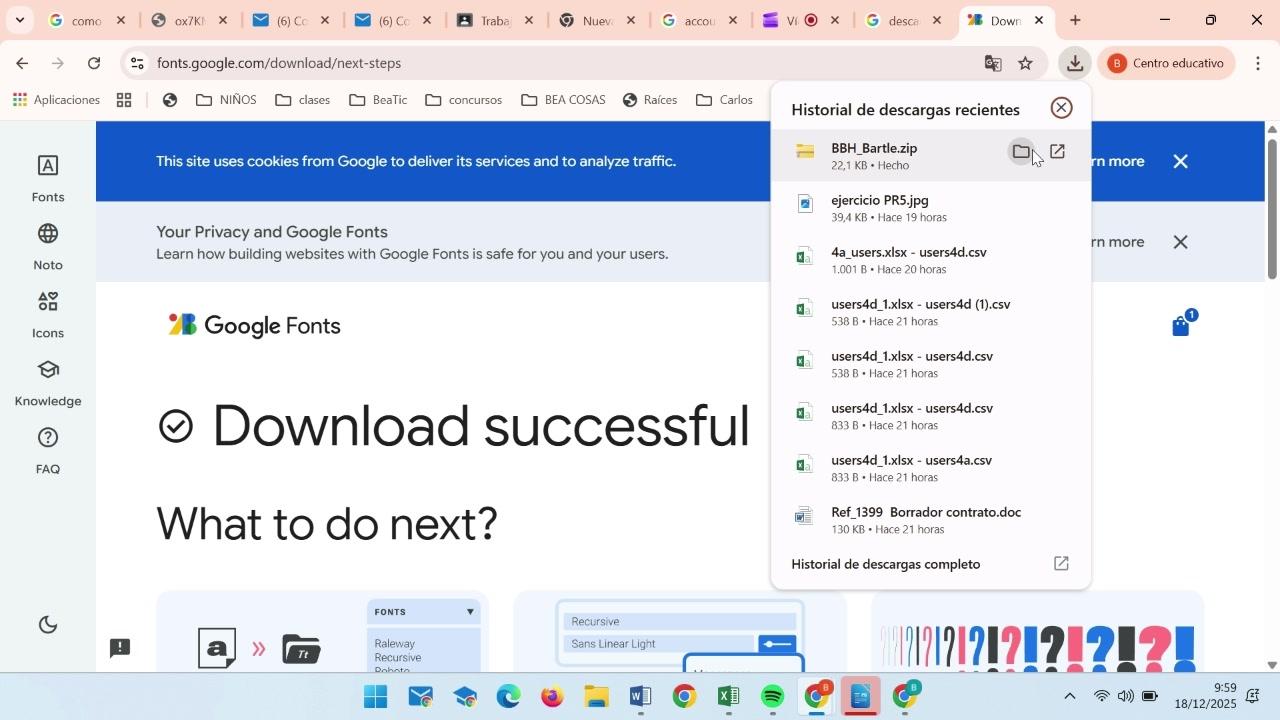Open the shopping bag selection
Image resolution: width=1280 pixels, height=720 pixels.
(1181, 326)
